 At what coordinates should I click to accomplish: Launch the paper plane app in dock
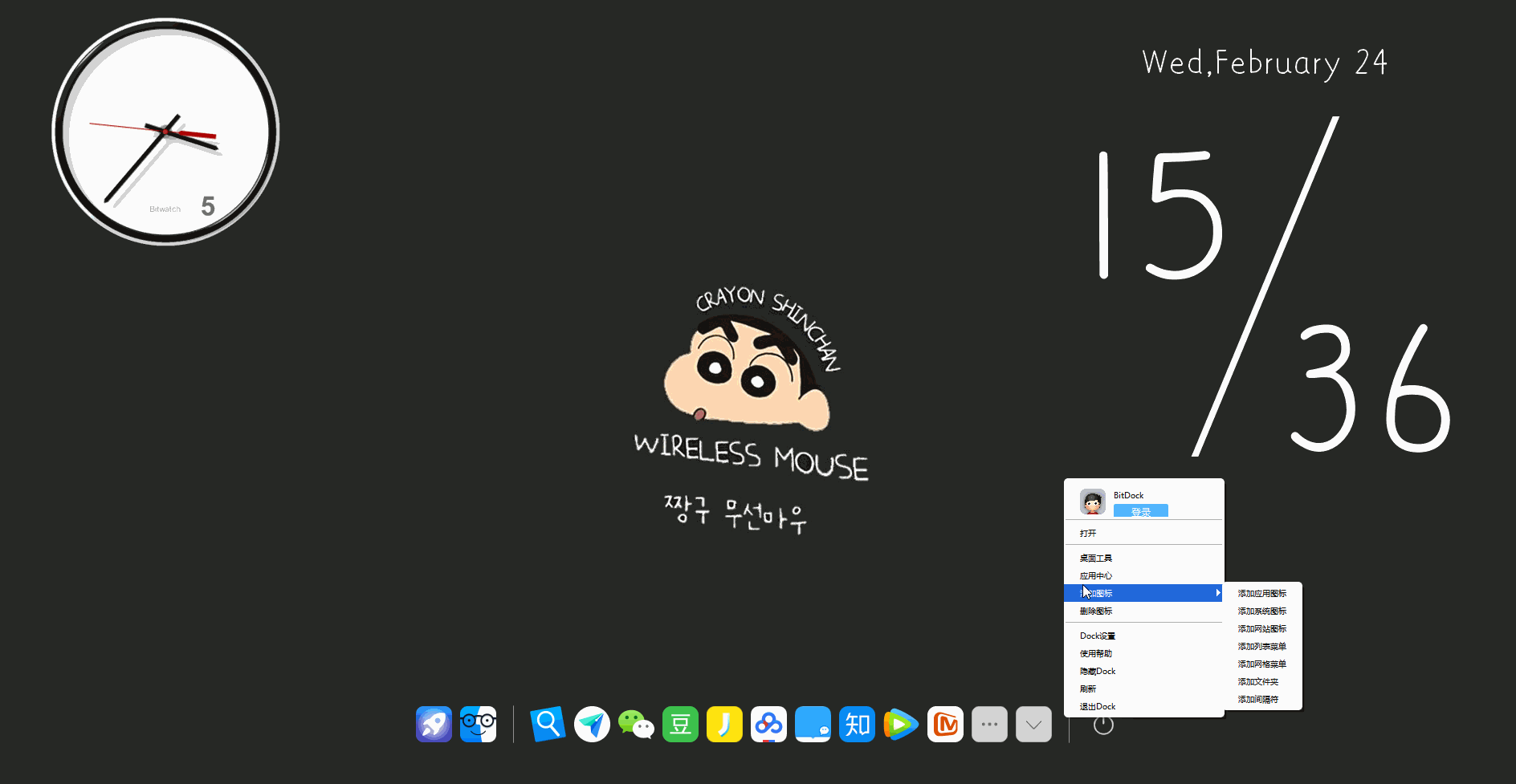[592, 725]
